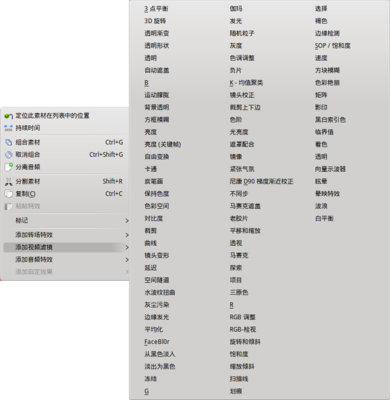The width and height of the screenshot is (390, 400).
Task: Click the arrow beside 添加视频滤镜
Action: click(127, 247)
